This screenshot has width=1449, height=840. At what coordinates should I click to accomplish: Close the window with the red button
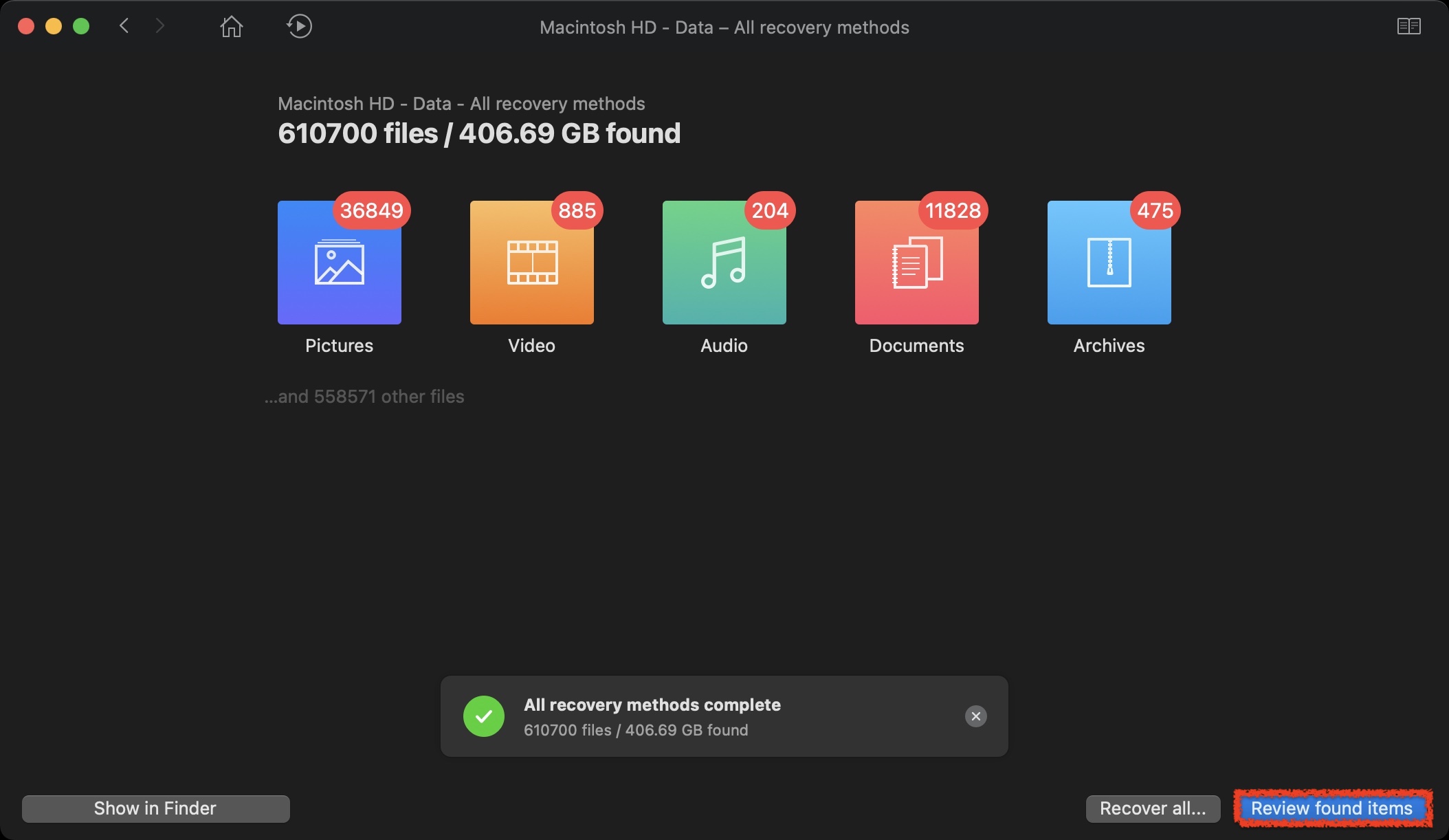[26, 26]
